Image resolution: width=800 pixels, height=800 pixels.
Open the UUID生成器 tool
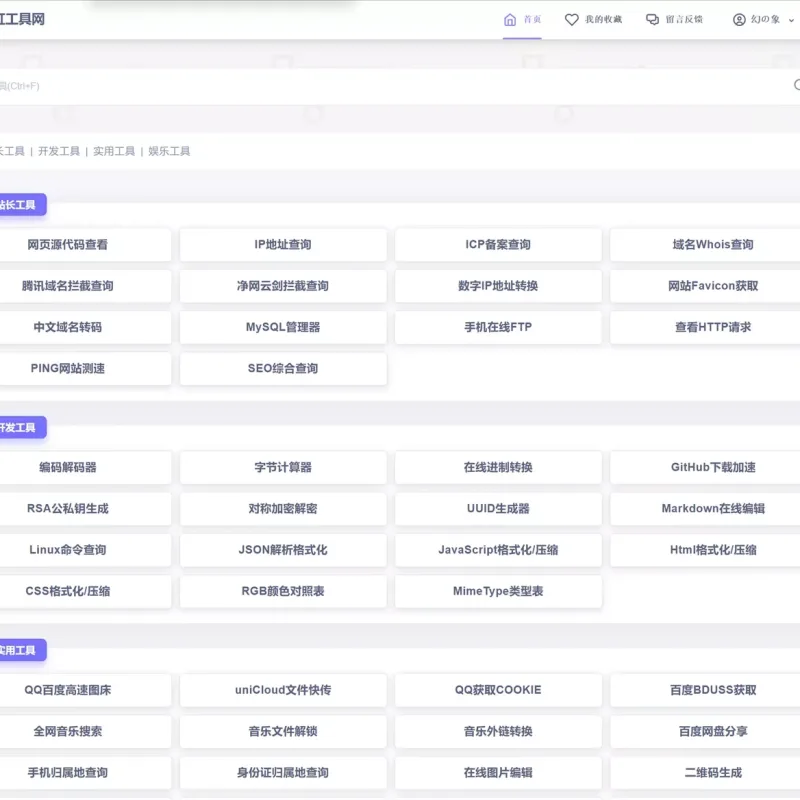[x=498, y=508]
